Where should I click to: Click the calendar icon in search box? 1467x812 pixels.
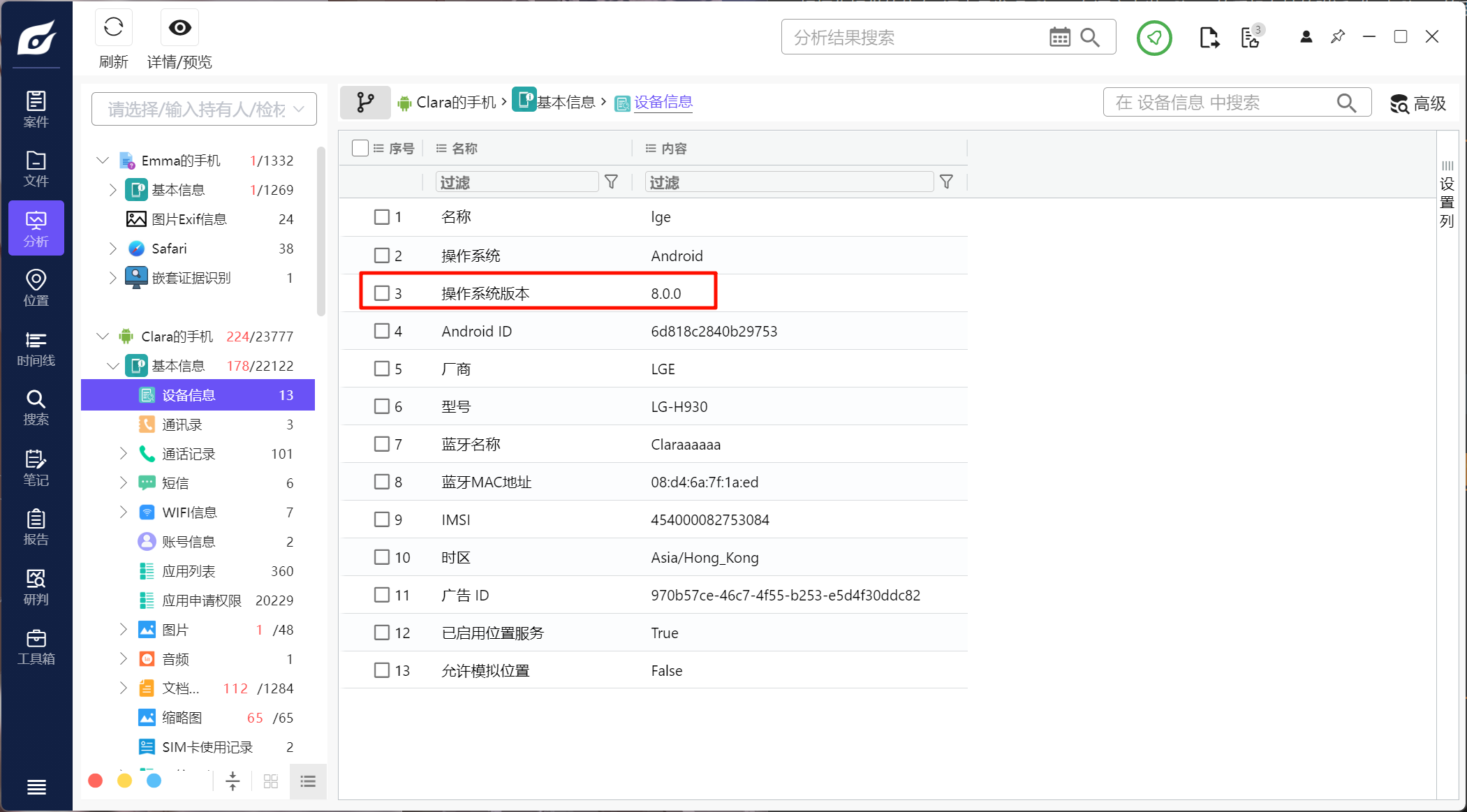[x=1059, y=38]
